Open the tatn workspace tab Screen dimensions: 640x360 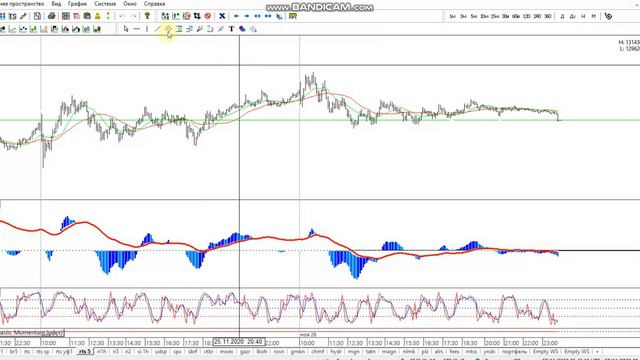point(371,351)
